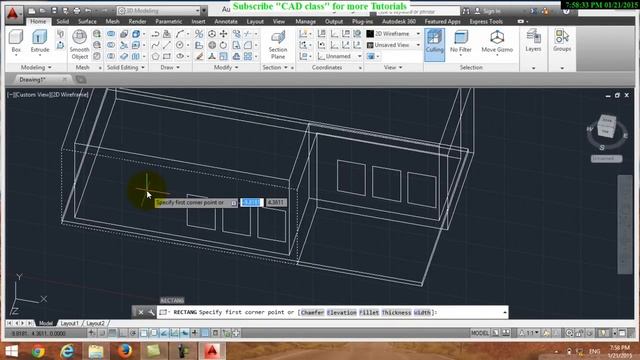This screenshot has width=640, height=360.
Task: Open the workspace dropdown in title bar
Action: click(x=158, y=11)
